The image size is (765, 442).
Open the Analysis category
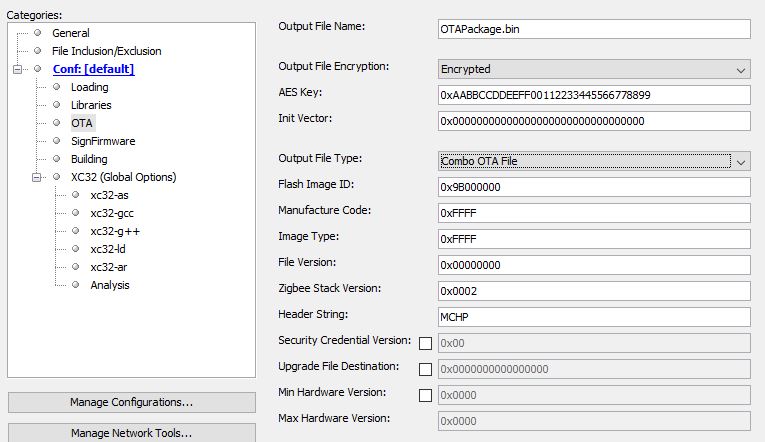109,285
